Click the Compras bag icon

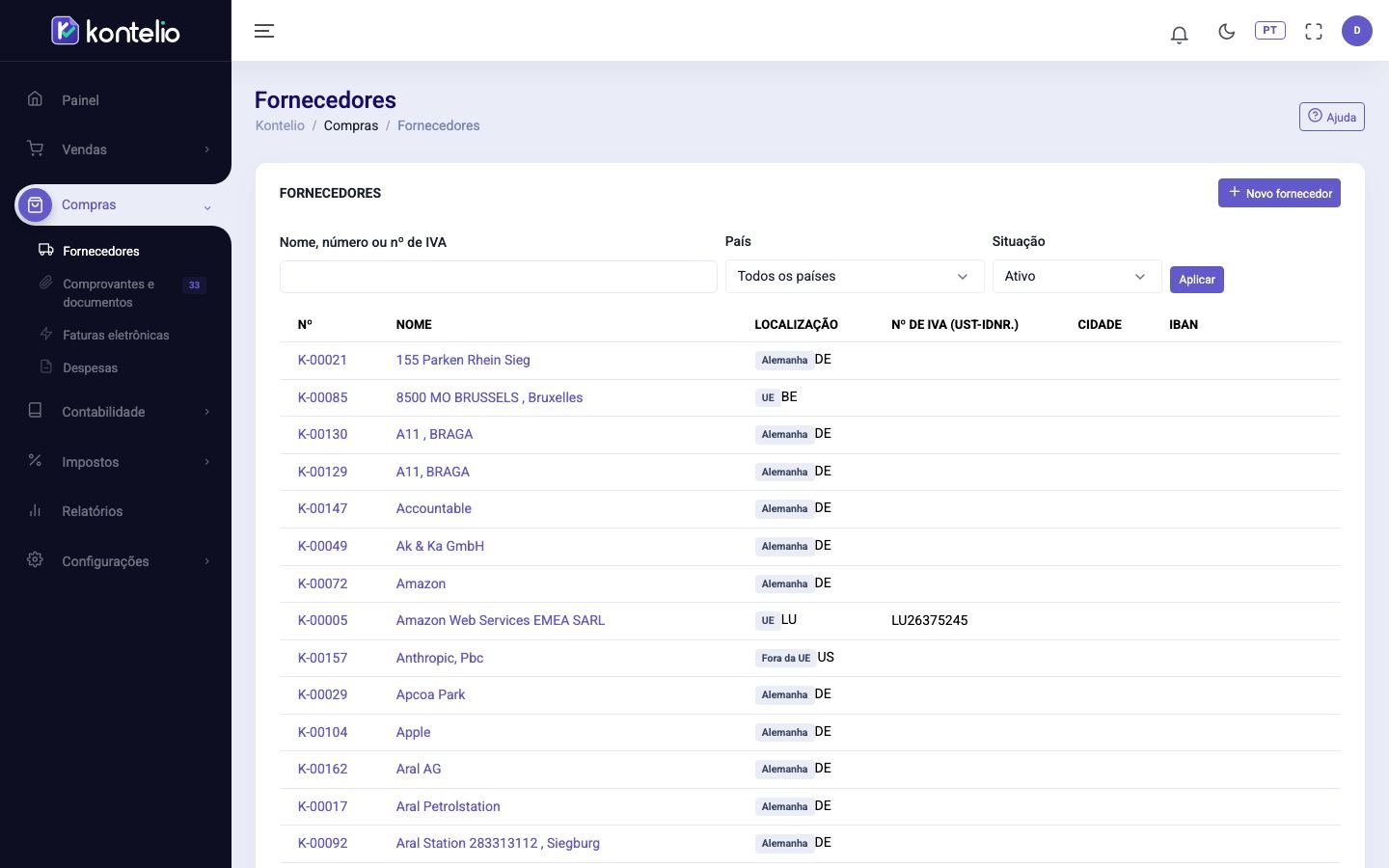[x=36, y=204]
